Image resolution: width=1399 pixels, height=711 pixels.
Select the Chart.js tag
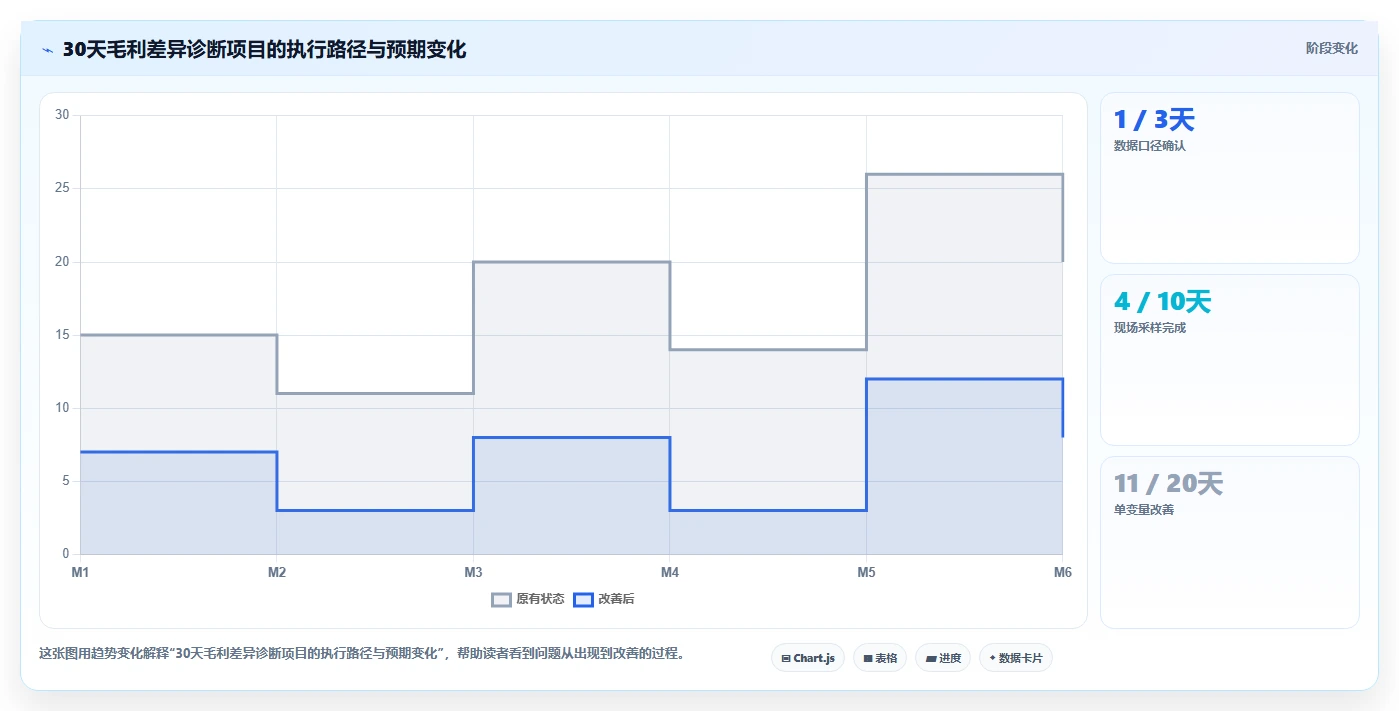tap(808, 658)
